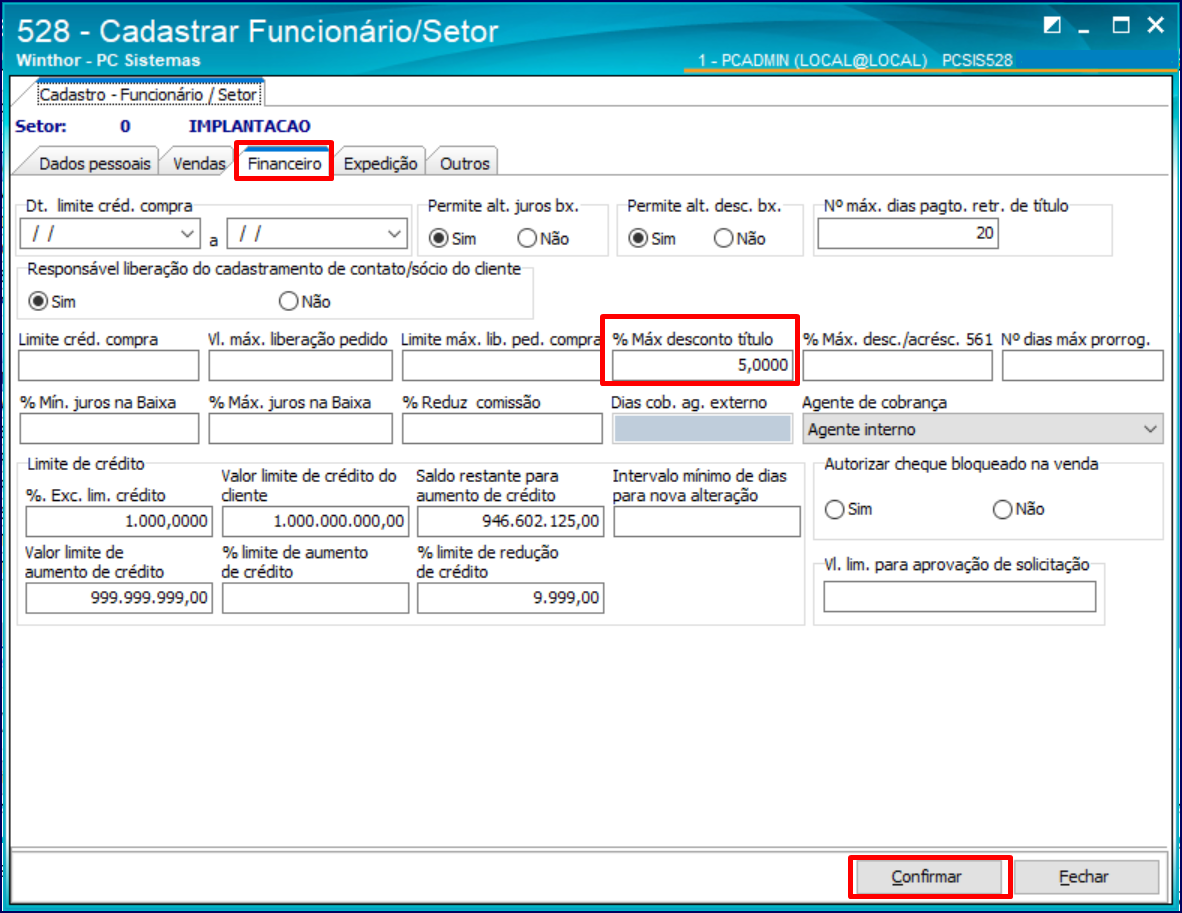The width and height of the screenshot is (1182, 913).
Task: Focus the Nº dias máx prorrog. field
Action: click(1082, 366)
